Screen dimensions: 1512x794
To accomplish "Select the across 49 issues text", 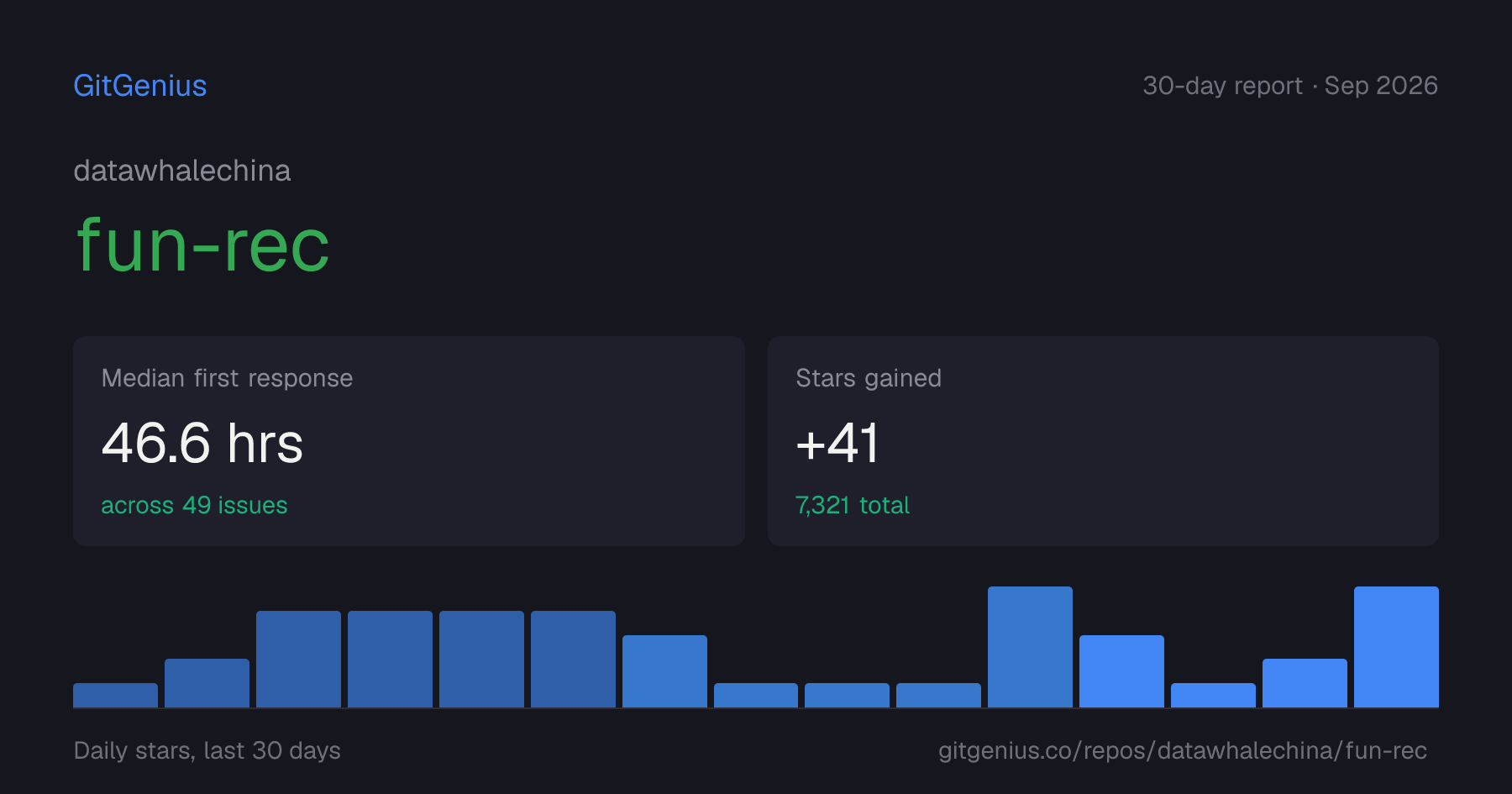I will tap(194, 505).
